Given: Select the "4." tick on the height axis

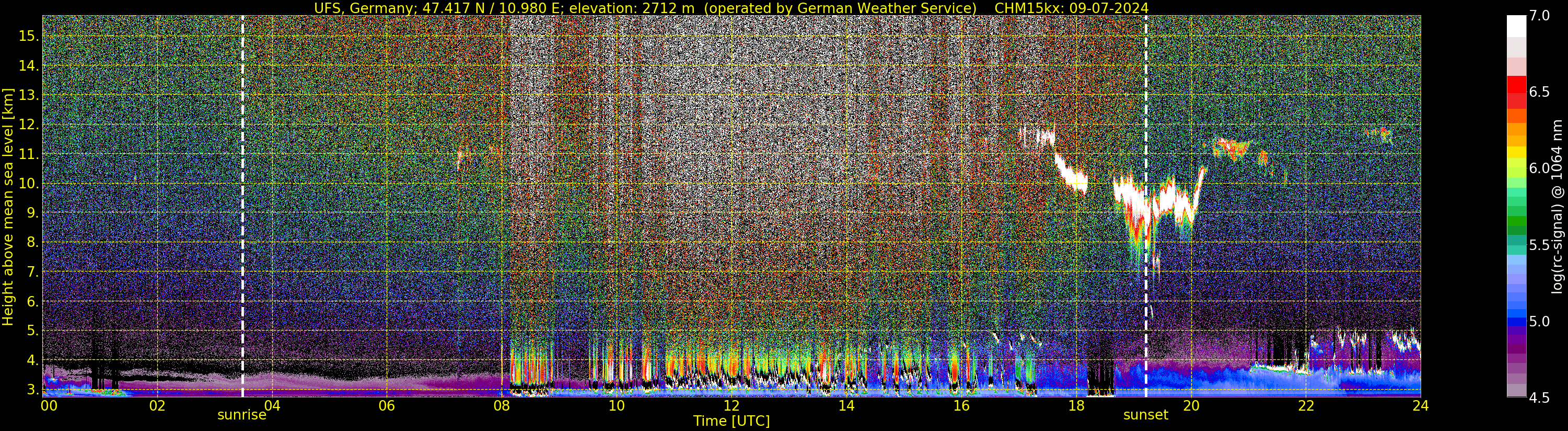Looking at the screenshot, I should [33, 360].
